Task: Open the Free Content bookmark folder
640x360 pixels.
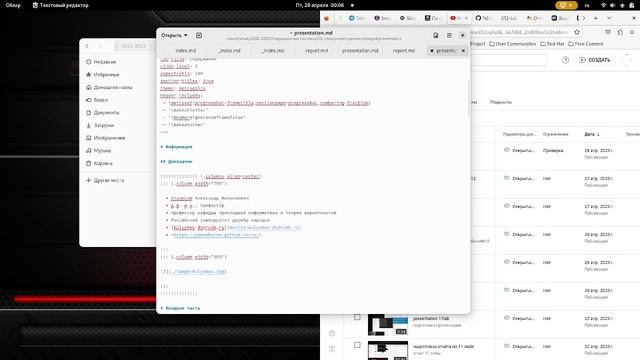Action: click(586, 44)
